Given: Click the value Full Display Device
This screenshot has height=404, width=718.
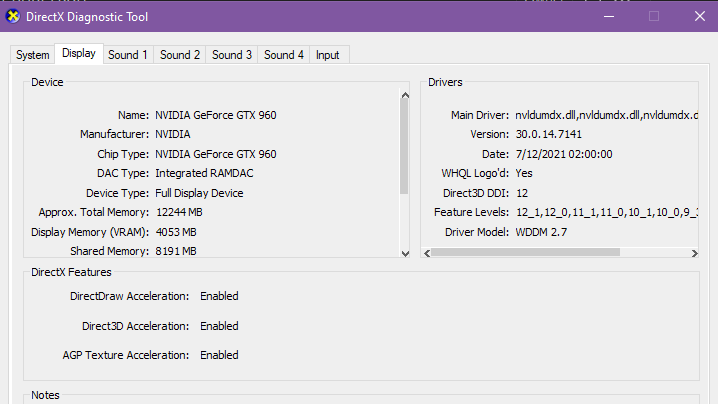Looking at the screenshot, I should pos(199,193).
